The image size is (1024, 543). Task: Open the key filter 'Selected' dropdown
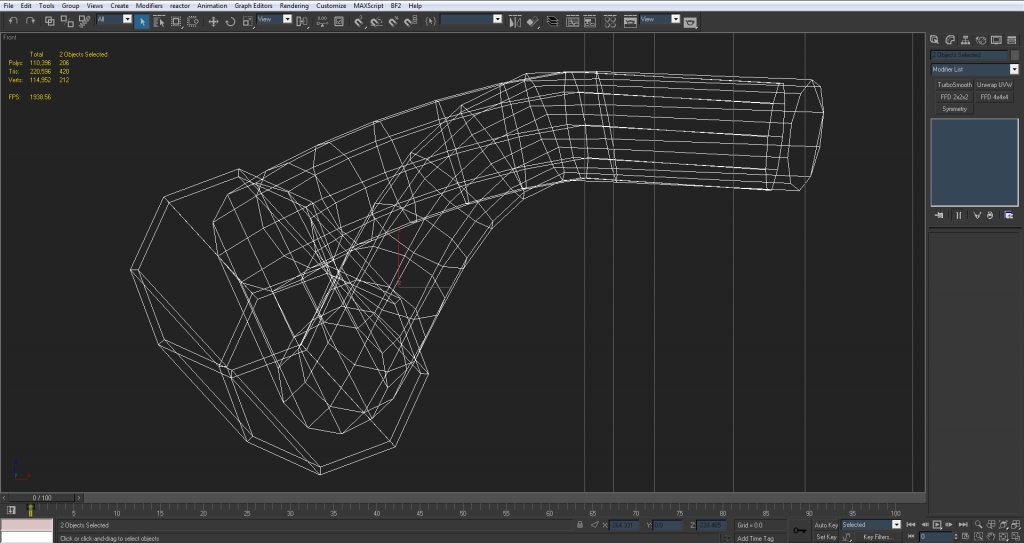coord(896,524)
